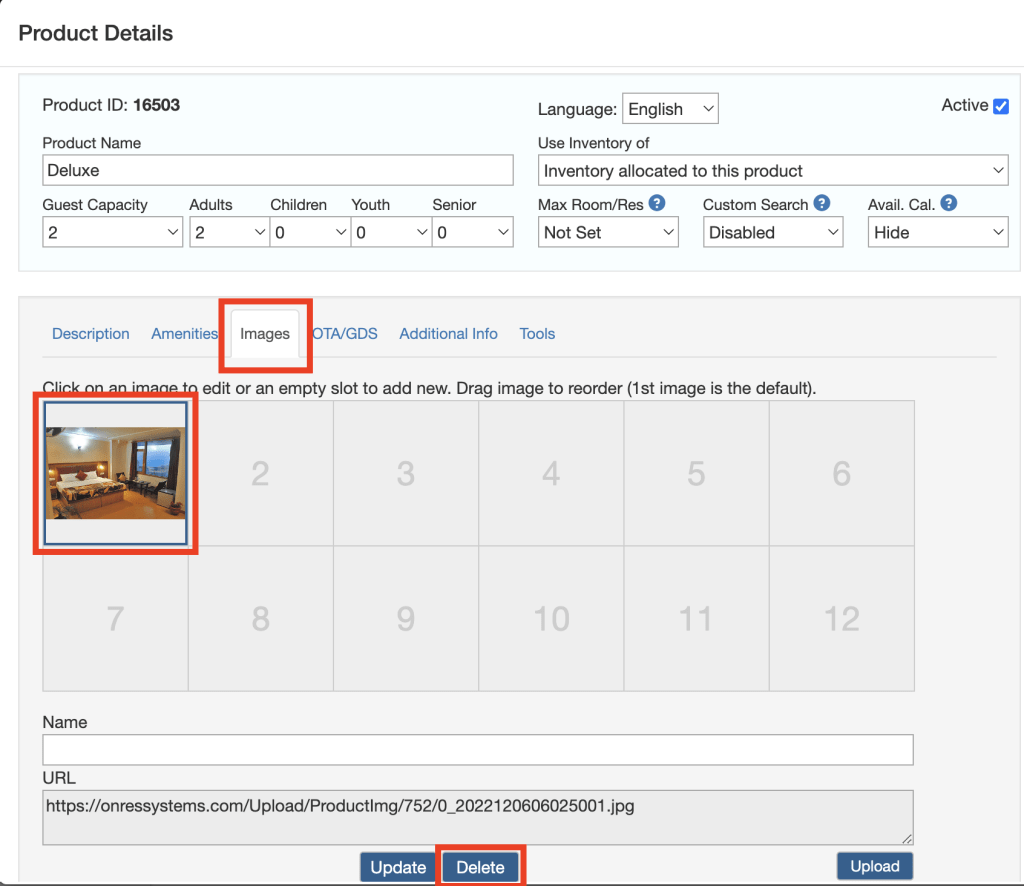
Task: Select the hotel room image thumbnail
Action: coord(115,473)
